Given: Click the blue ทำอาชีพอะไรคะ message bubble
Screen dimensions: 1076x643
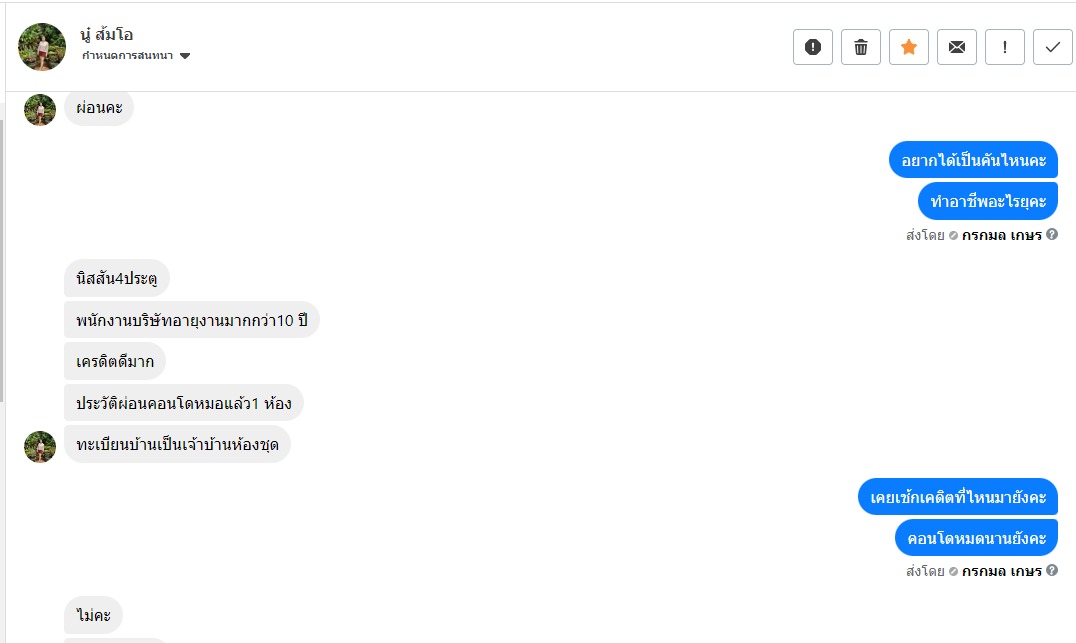Looking at the screenshot, I should click(987, 202).
